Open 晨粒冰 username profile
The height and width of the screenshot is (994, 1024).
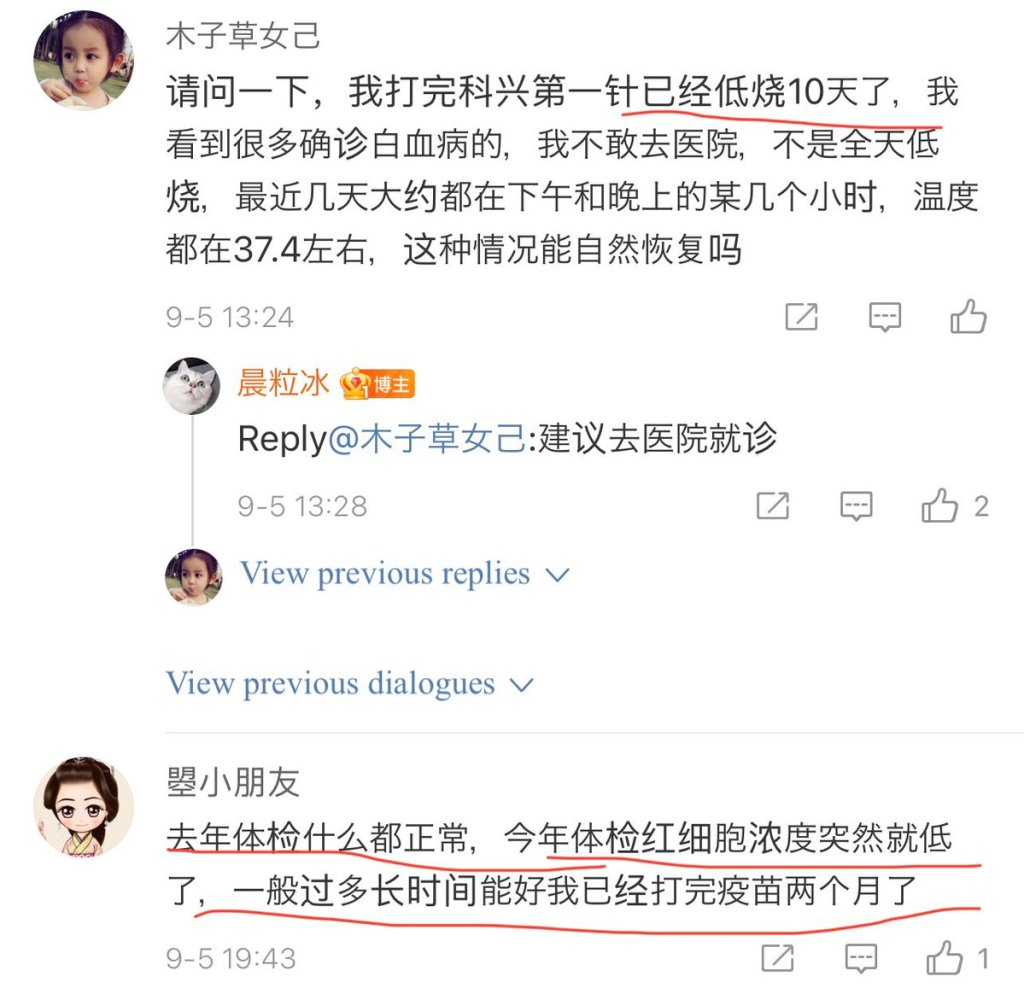(283, 383)
